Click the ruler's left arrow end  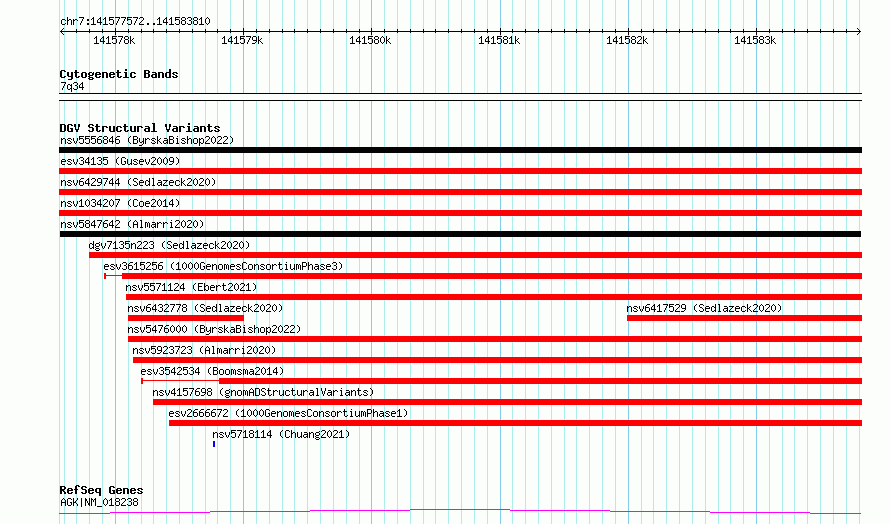(62, 31)
